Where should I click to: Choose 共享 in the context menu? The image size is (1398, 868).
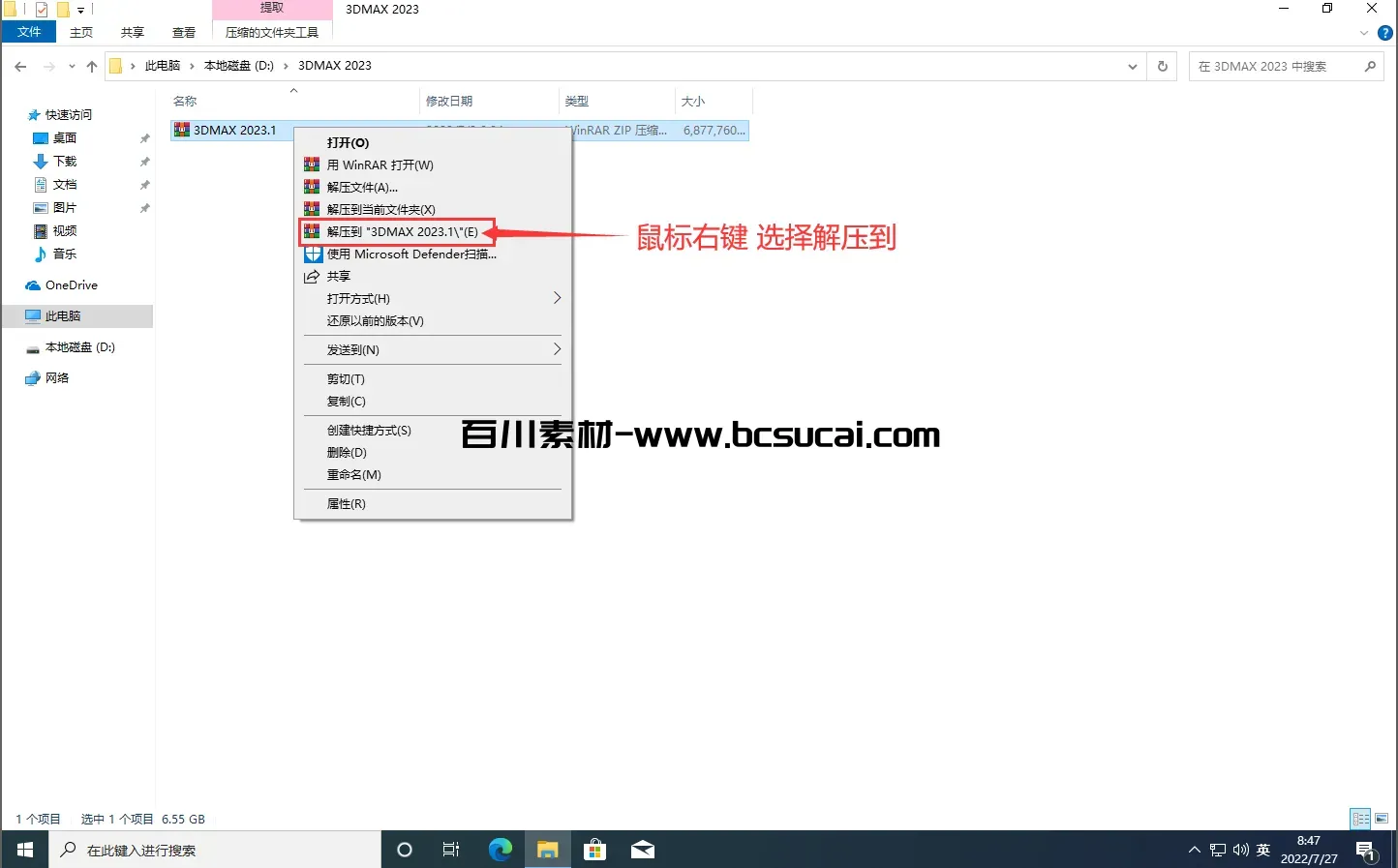tap(433, 276)
